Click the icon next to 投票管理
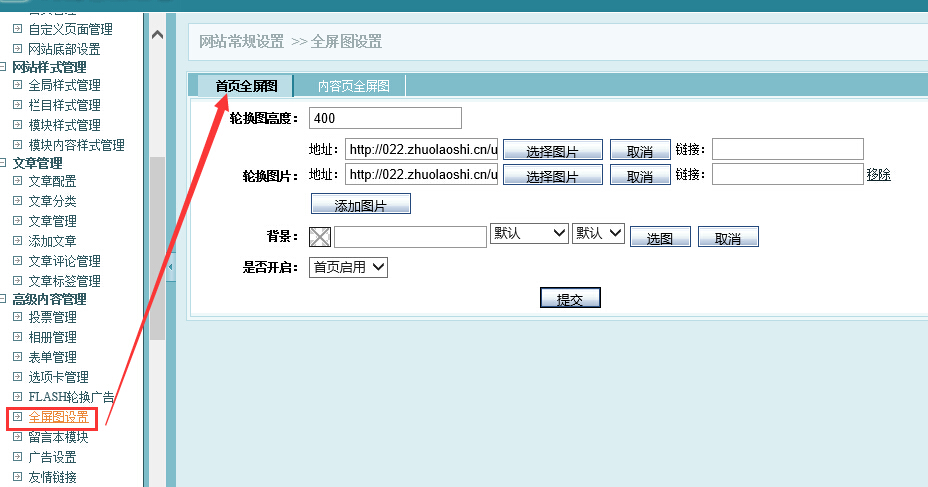The height and width of the screenshot is (487, 928). [x=17, y=317]
